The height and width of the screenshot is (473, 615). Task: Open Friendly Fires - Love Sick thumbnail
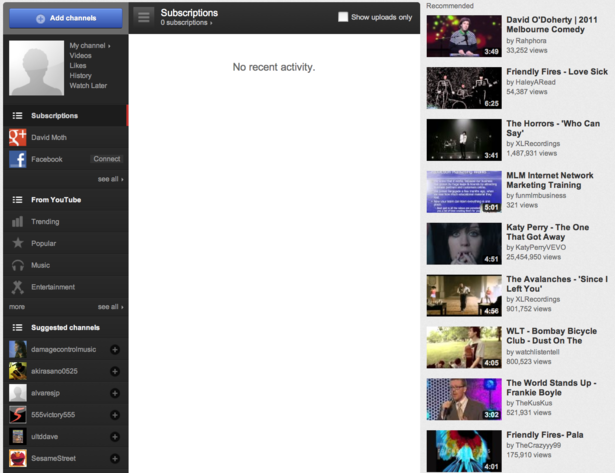tap(464, 88)
